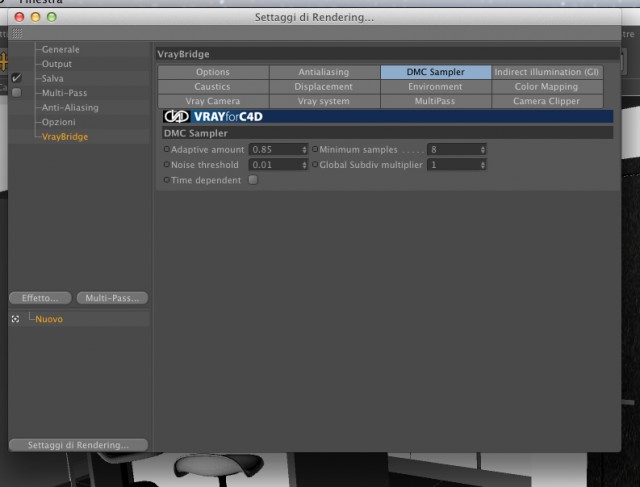640x487 pixels.
Task: Select the DMC Sampler tab
Action: click(x=436, y=72)
